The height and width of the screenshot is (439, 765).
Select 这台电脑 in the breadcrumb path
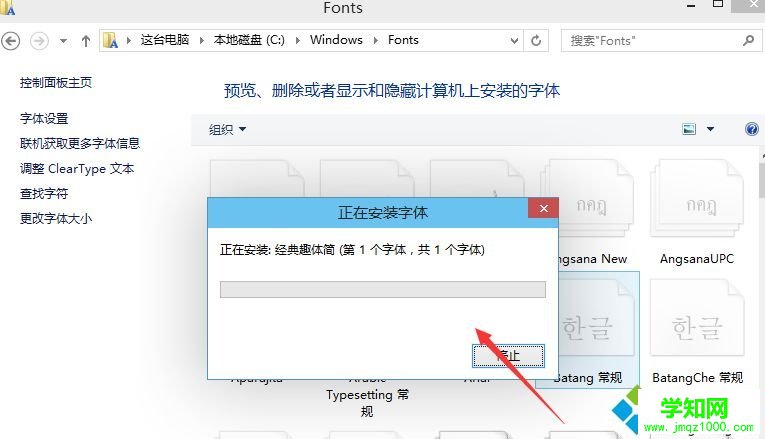click(165, 40)
